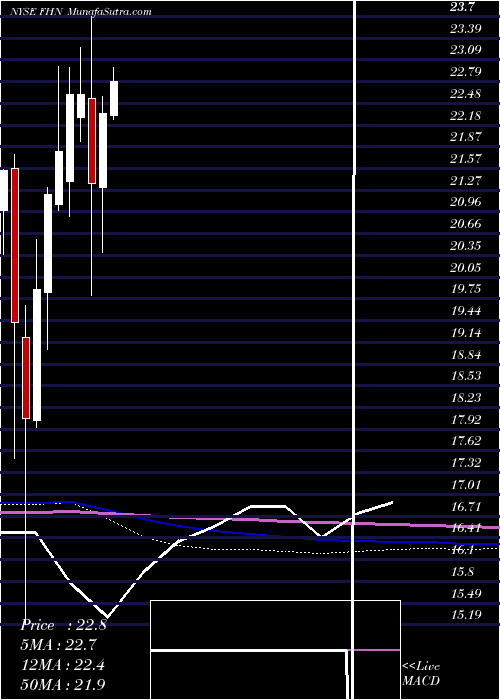Click the 16.71 price label
This screenshot has width=500, height=700.
tap(466, 507)
